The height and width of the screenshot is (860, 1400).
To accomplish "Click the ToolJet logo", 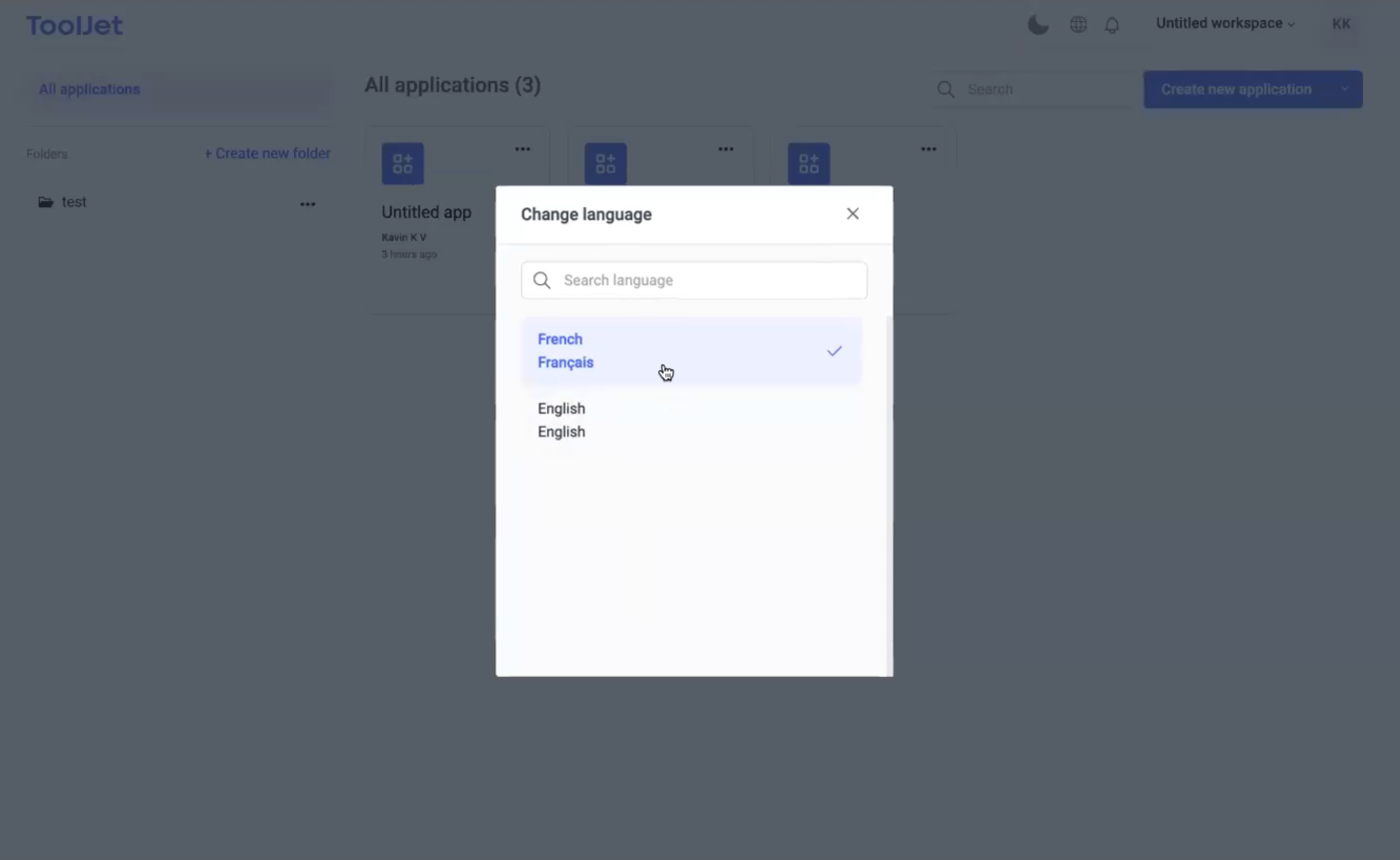I will (x=75, y=26).
